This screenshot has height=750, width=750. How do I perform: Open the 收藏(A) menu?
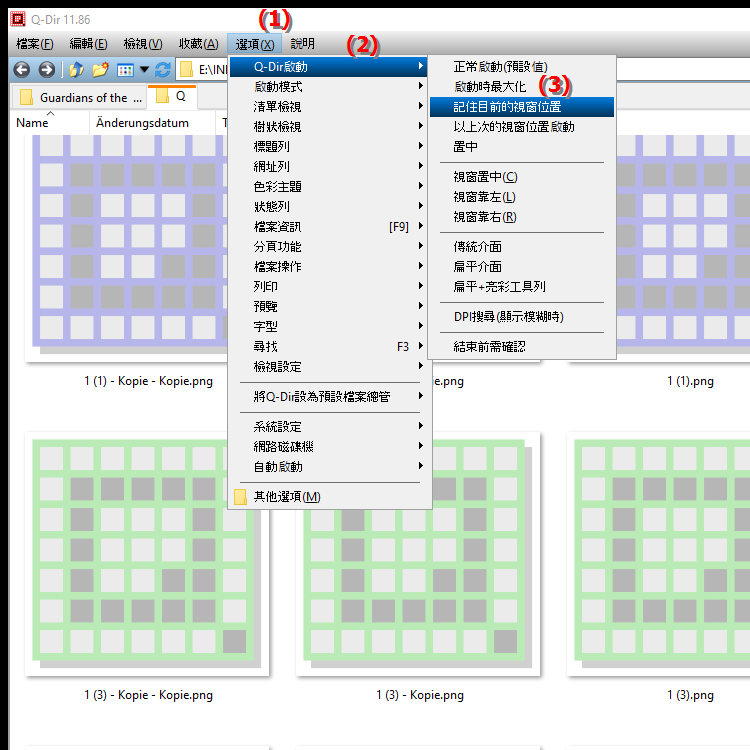[199, 44]
